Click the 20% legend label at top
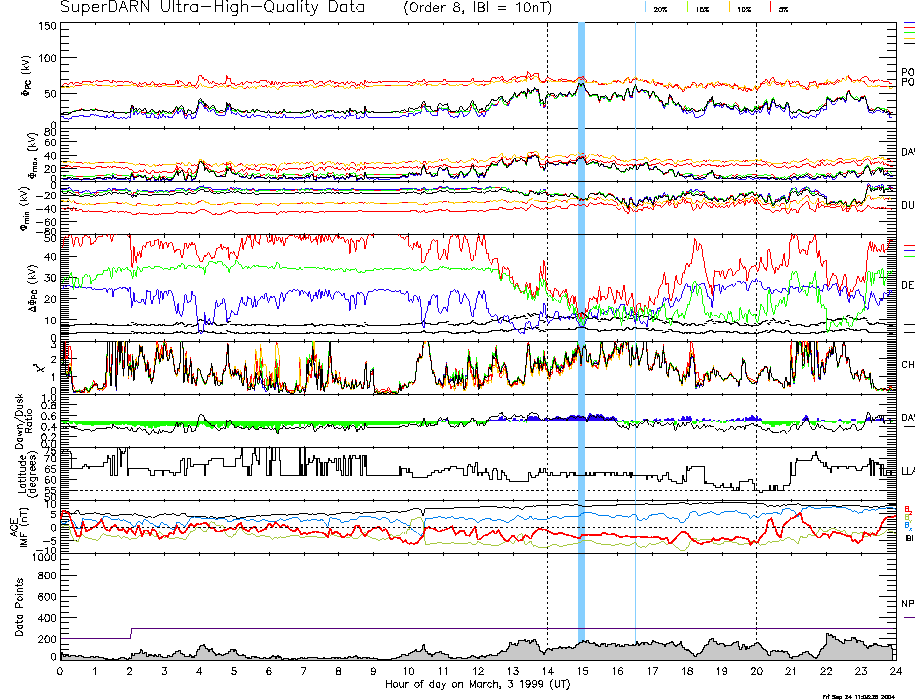The width and height of the screenshot is (915, 700). (x=660, y=9)
